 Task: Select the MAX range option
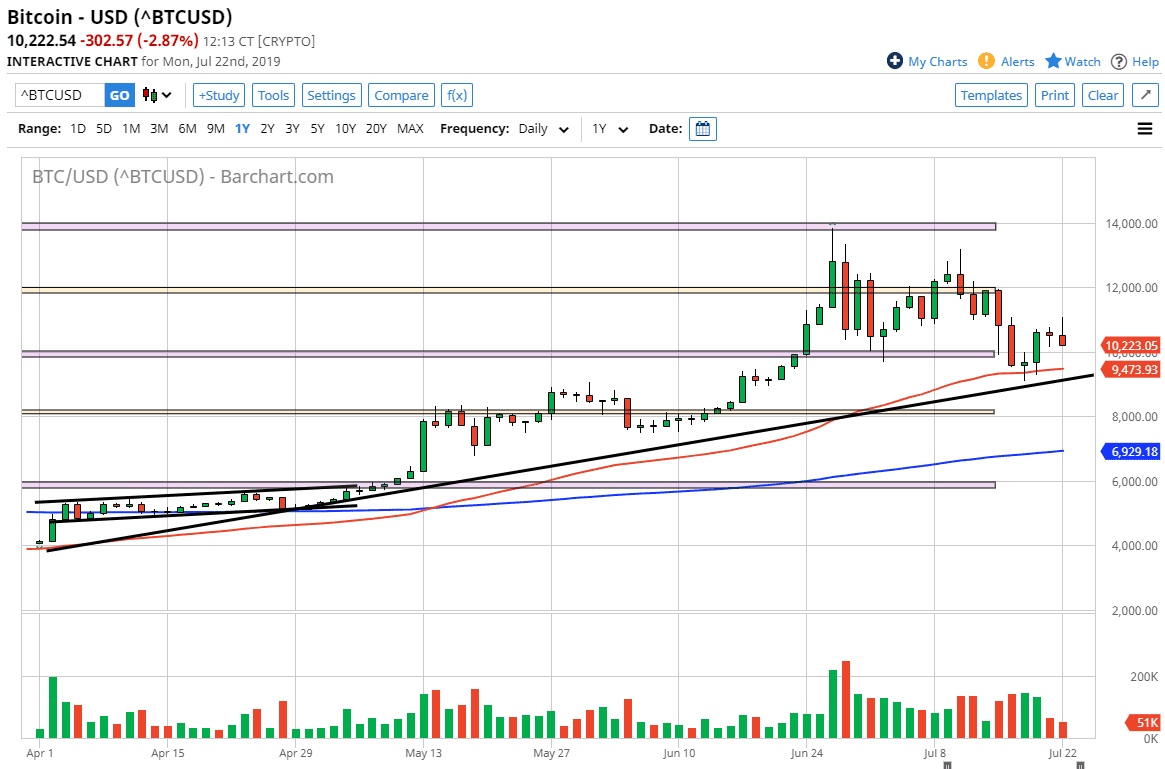[x=410, y=128]
